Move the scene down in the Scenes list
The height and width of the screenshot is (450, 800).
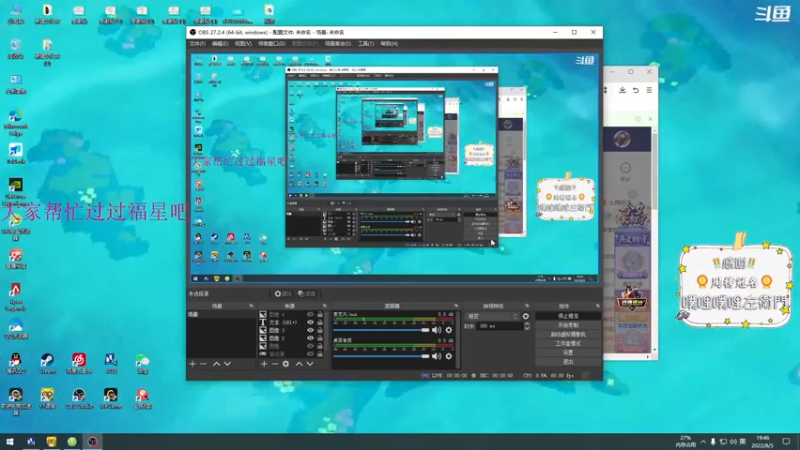point(228,364)
